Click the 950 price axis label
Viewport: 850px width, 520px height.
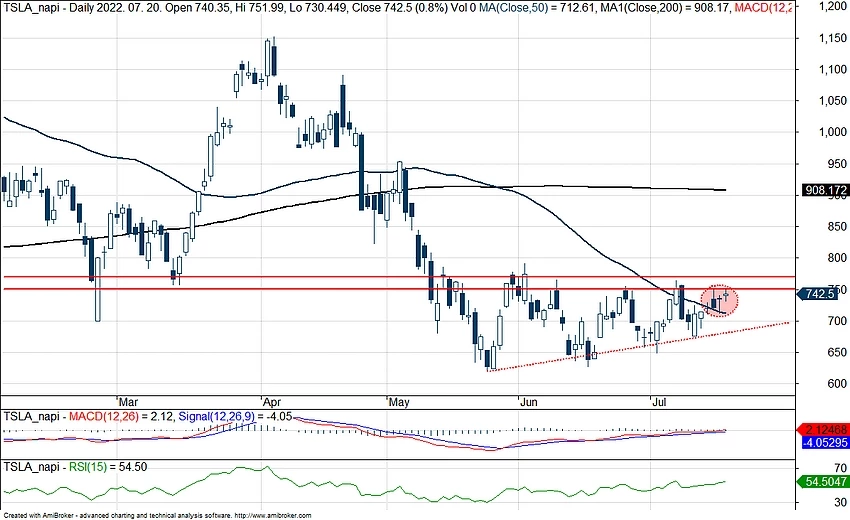[837, 164]
